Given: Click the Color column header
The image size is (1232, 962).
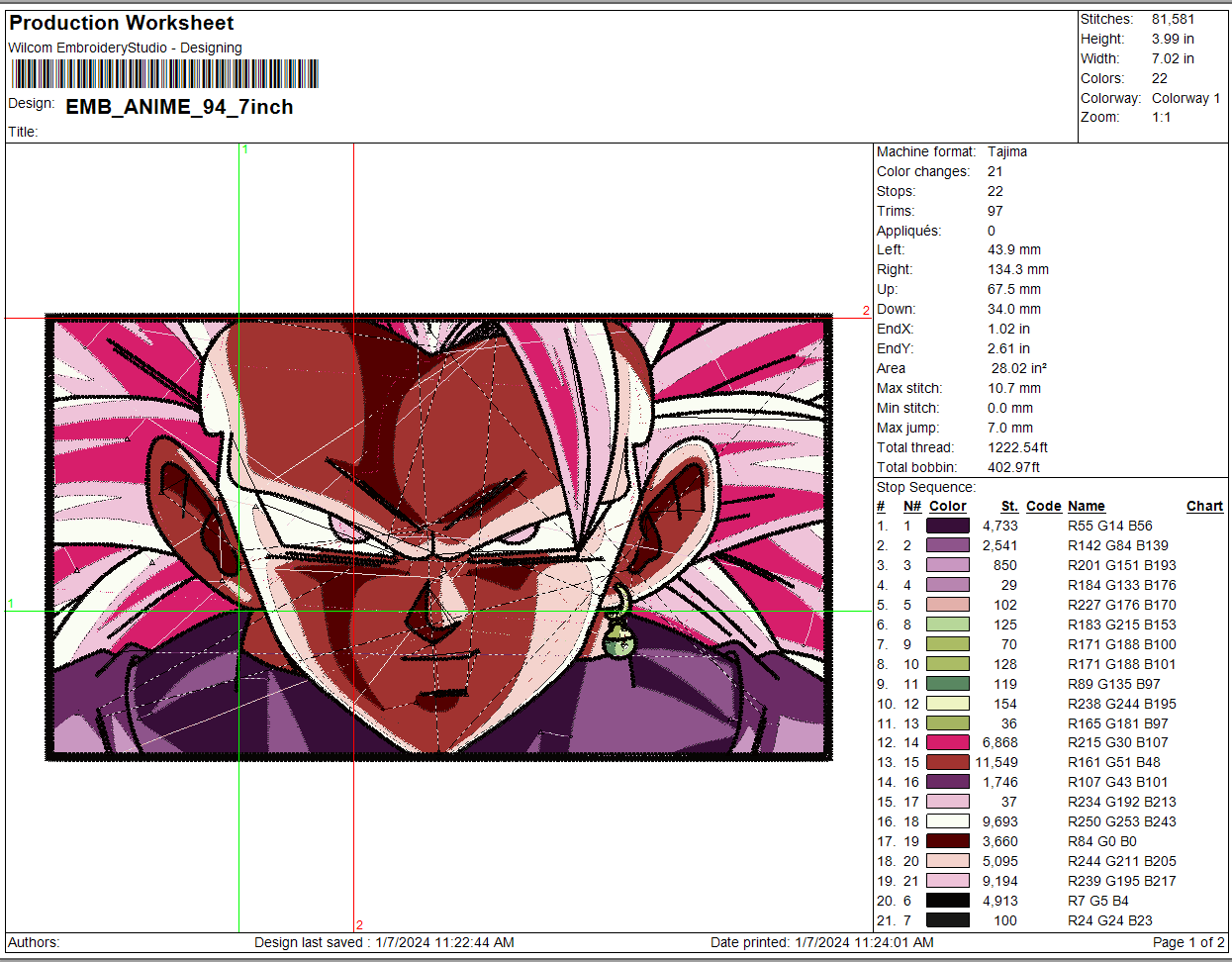Looking at the screenshot, I should click(948, 506).
